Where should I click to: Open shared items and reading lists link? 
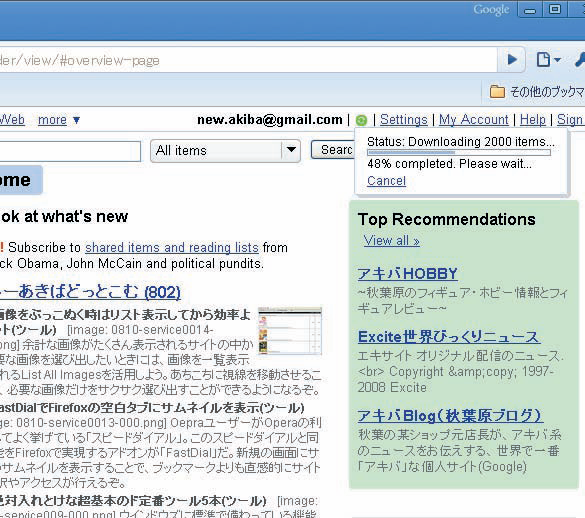coord(172,247)
